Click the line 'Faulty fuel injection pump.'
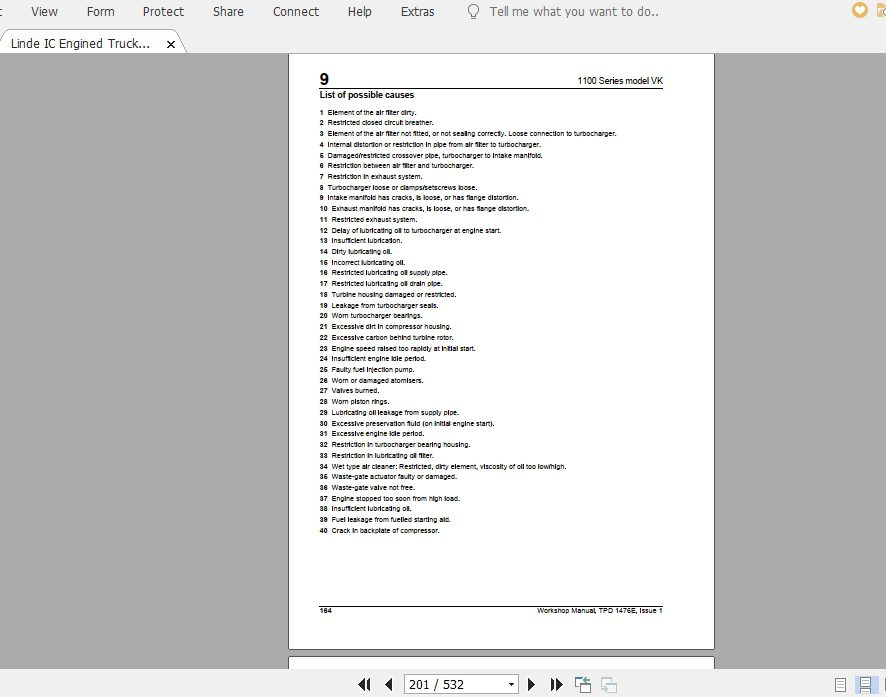The width and height of the screenshot is (886, 697). click(x=373, y=369)
